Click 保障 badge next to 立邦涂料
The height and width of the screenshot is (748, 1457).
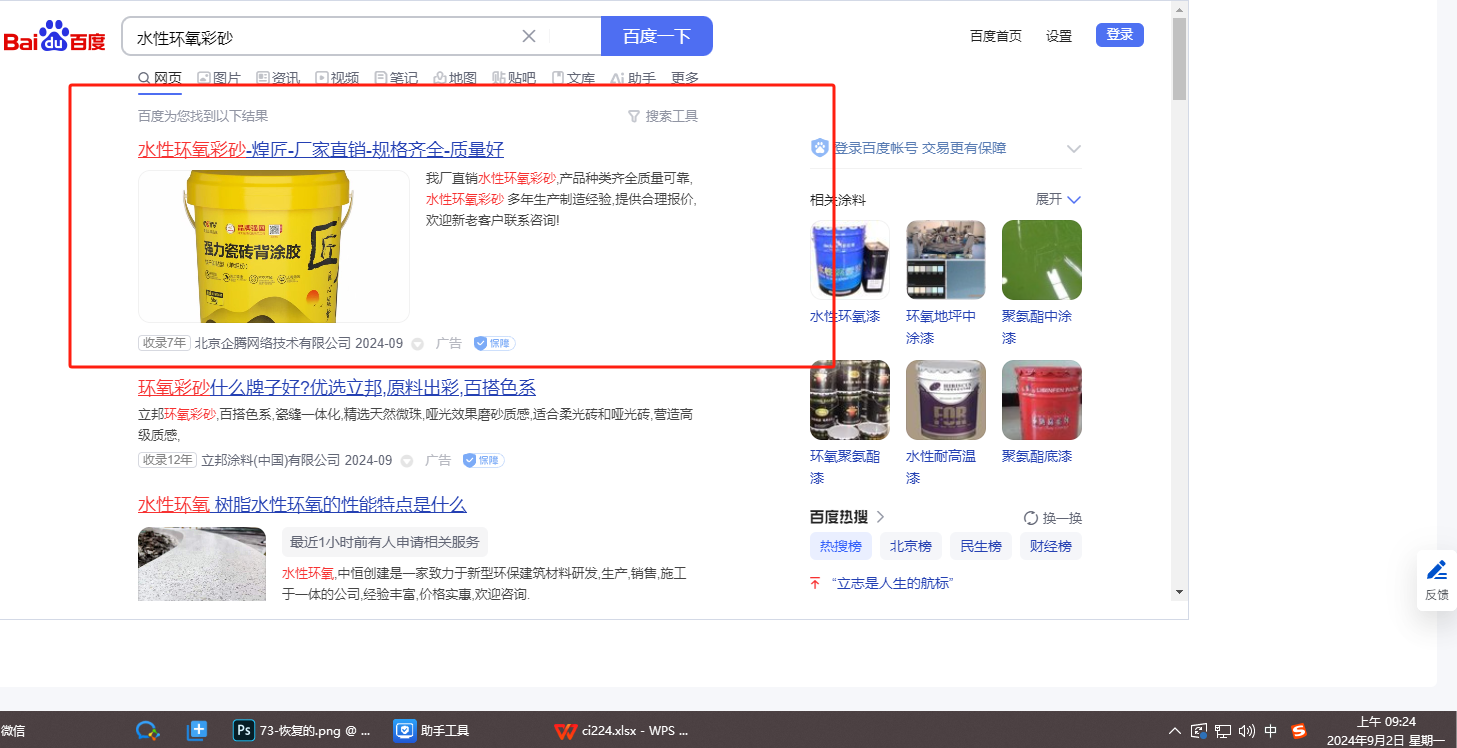(483, 460)
